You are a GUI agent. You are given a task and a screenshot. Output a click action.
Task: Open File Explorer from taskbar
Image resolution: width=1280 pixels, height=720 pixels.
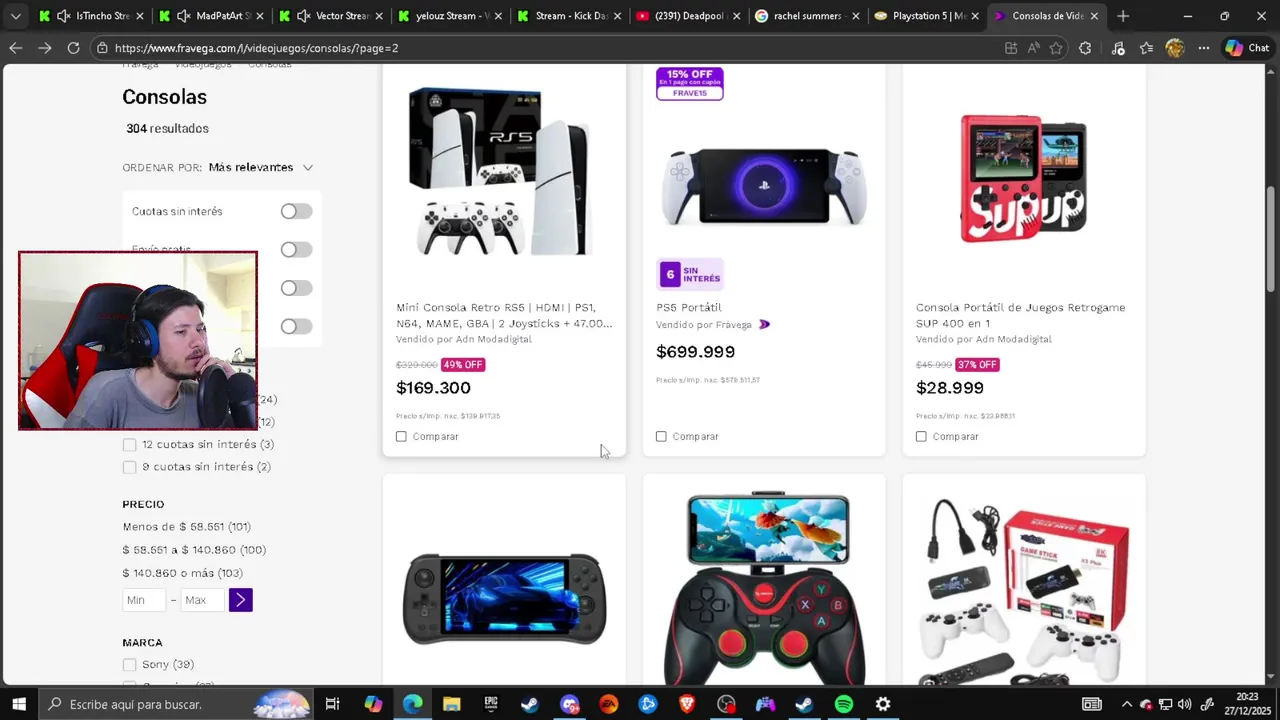451,704
